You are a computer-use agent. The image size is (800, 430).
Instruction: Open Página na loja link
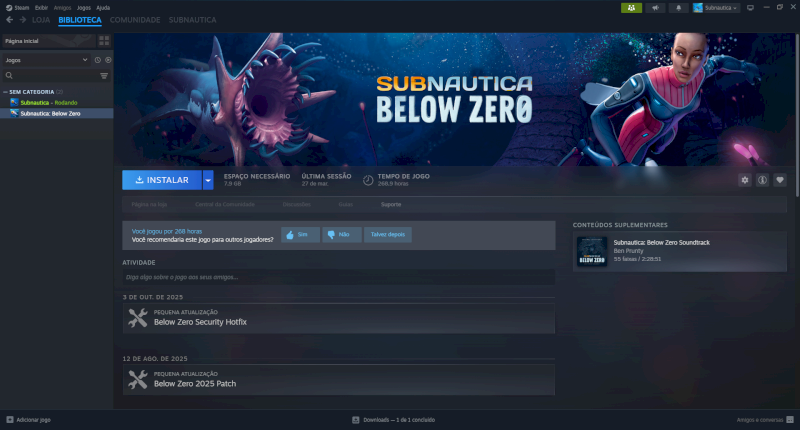tap(149, 205)
